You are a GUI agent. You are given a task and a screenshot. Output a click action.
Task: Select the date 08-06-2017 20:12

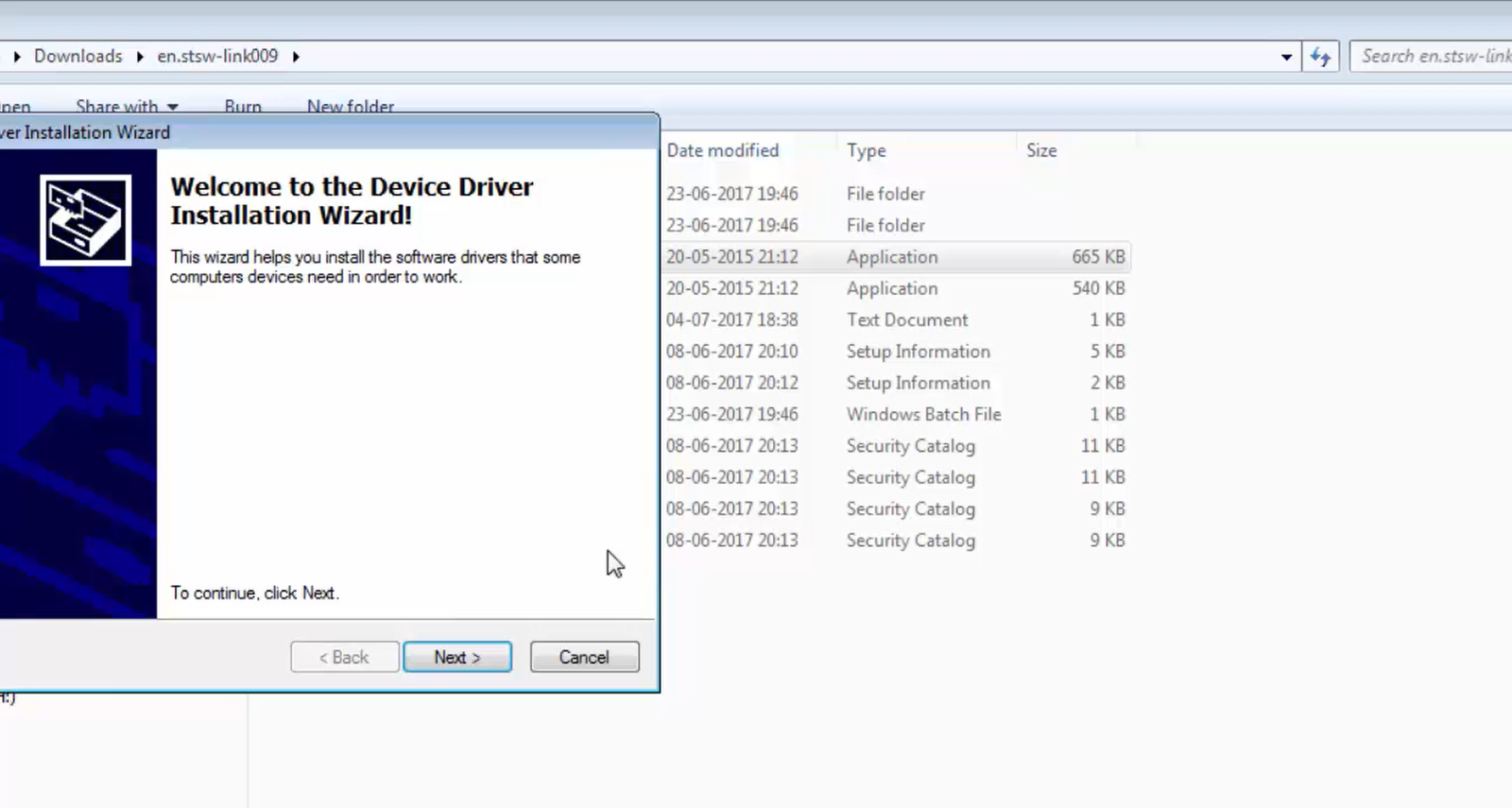click(732, 383)
